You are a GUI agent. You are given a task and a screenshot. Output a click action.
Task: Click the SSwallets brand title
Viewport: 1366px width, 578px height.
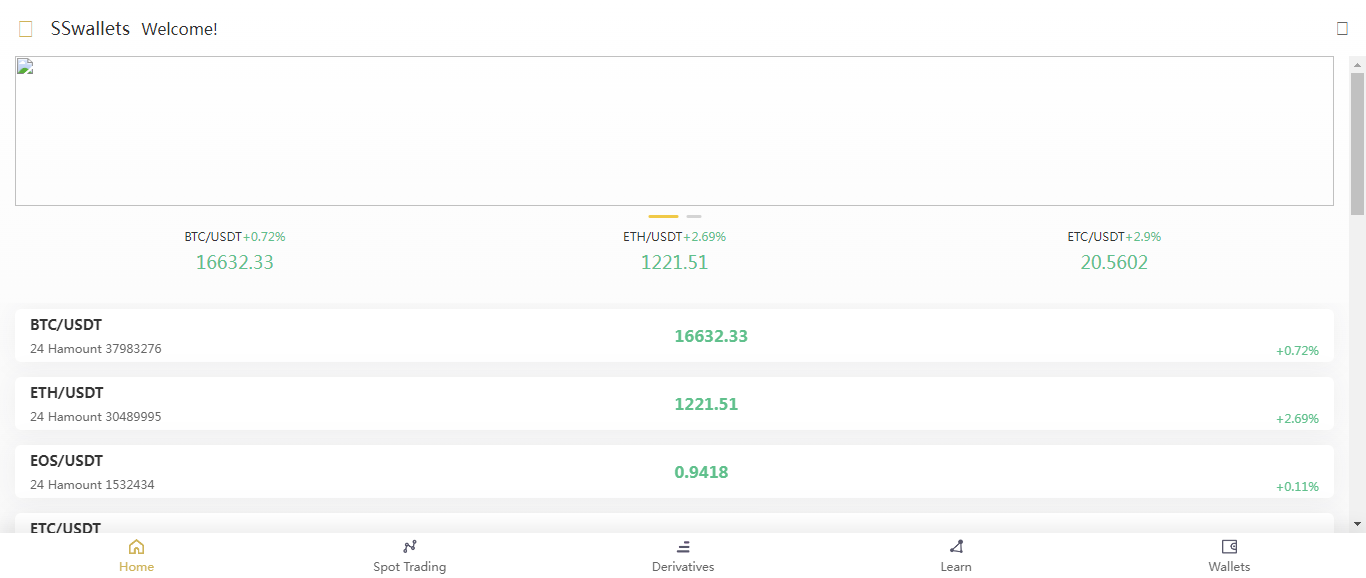(x=90, y=29)
